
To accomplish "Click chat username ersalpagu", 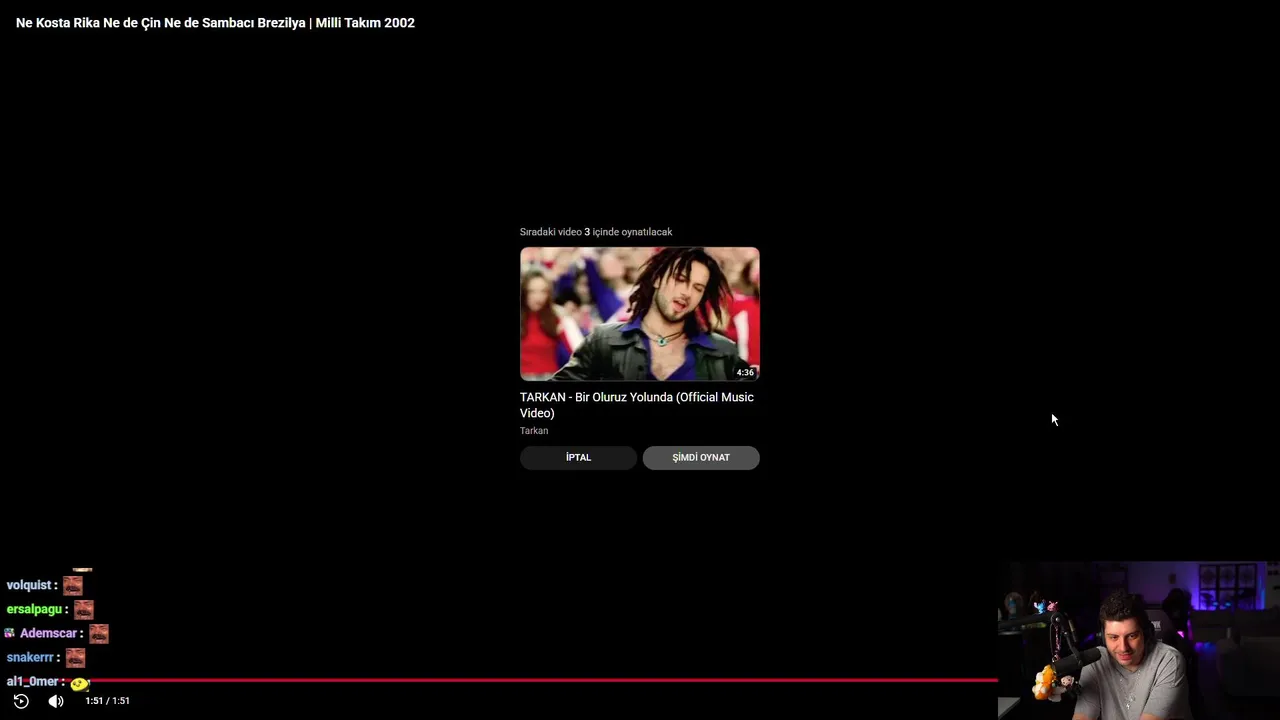I will pos(34,609).
